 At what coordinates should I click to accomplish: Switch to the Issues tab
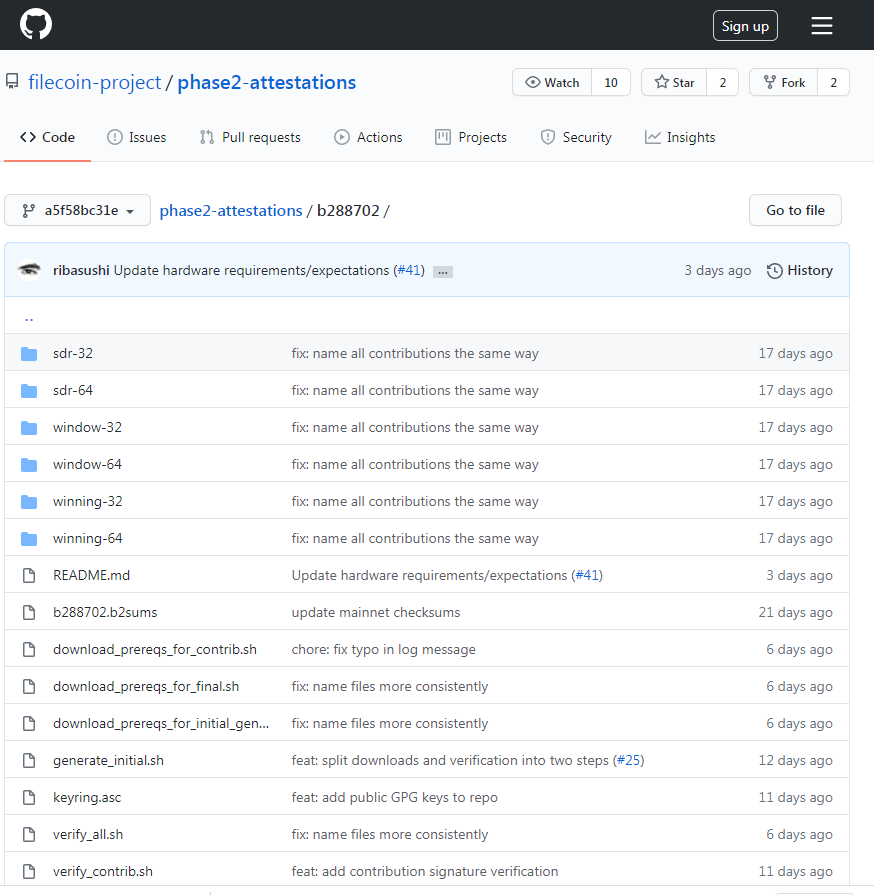(x=136, y=138)
